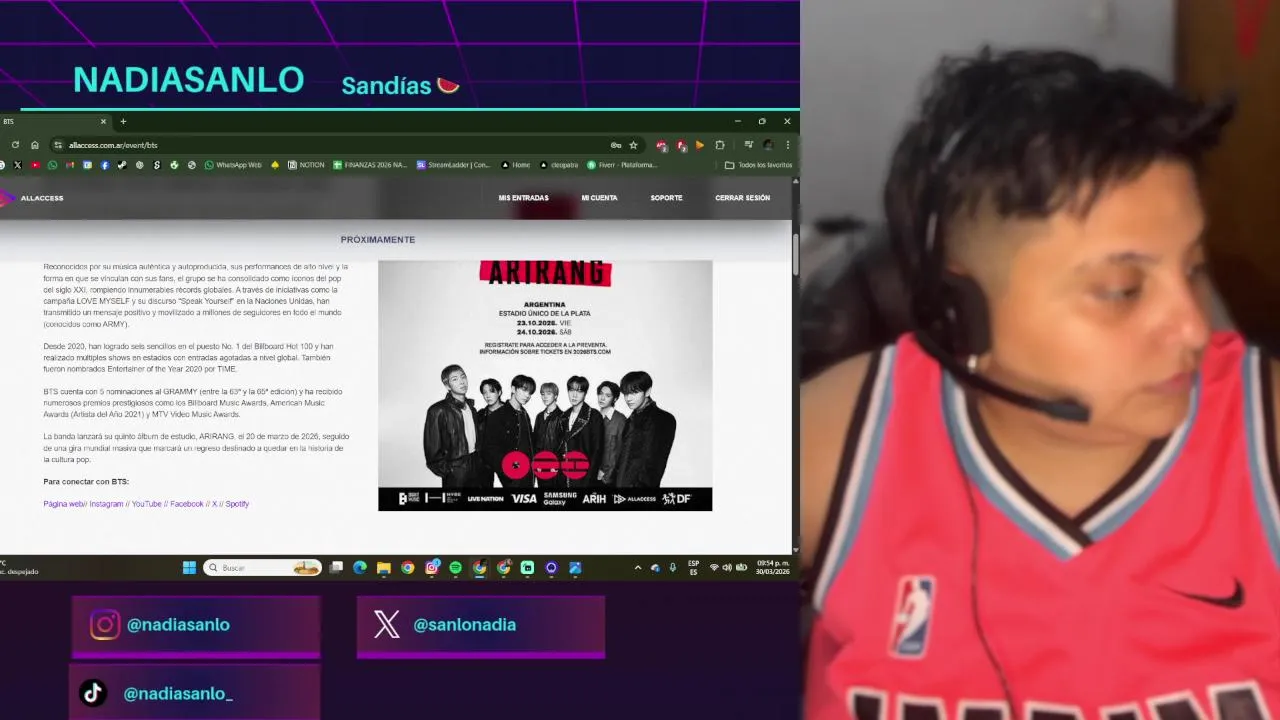Open Chrome profile avatar

point(766,145)
